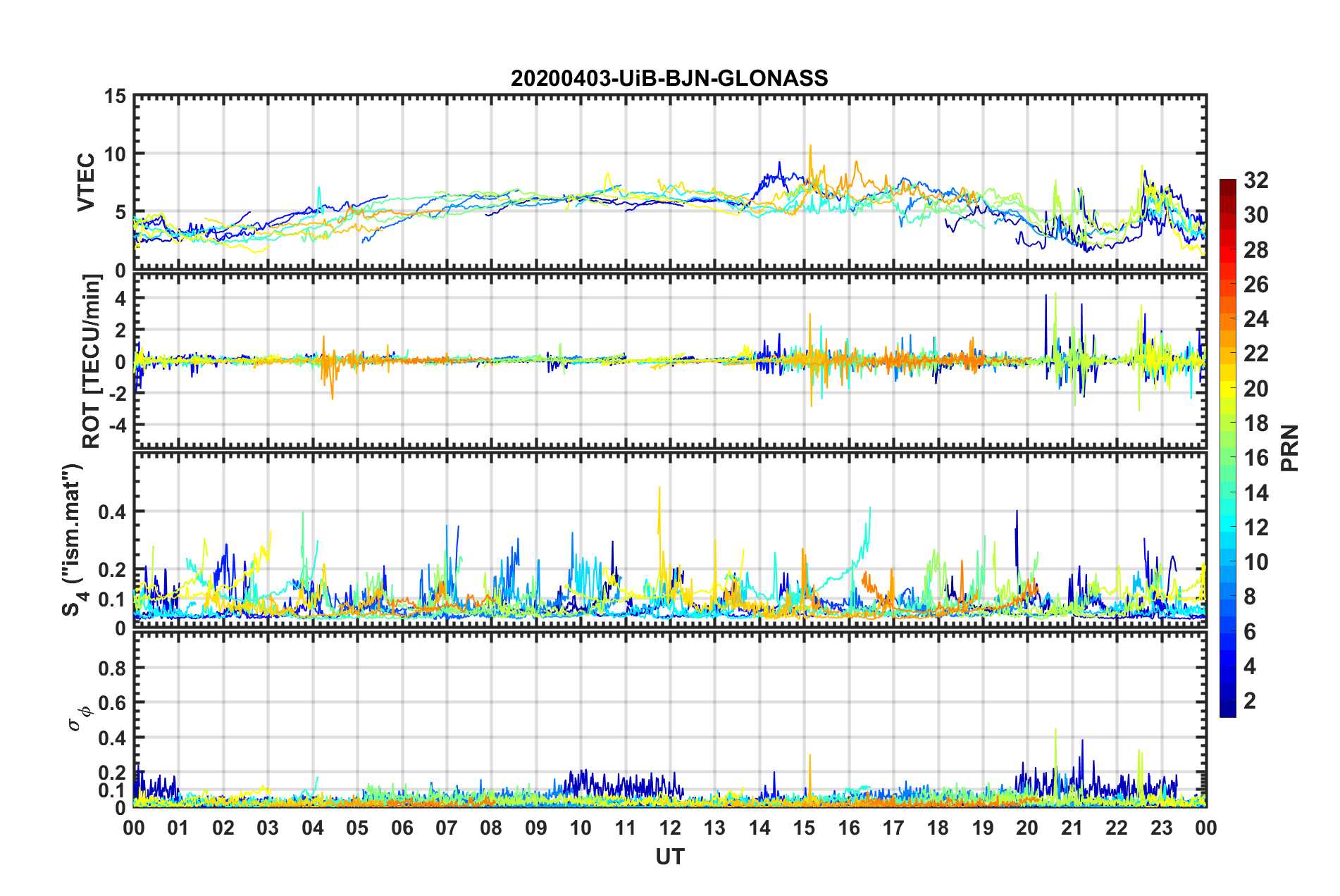Click sigma-phi axis tick label "0.1"
This screenshot has height=896, width=1340.
tap(113, 790)
